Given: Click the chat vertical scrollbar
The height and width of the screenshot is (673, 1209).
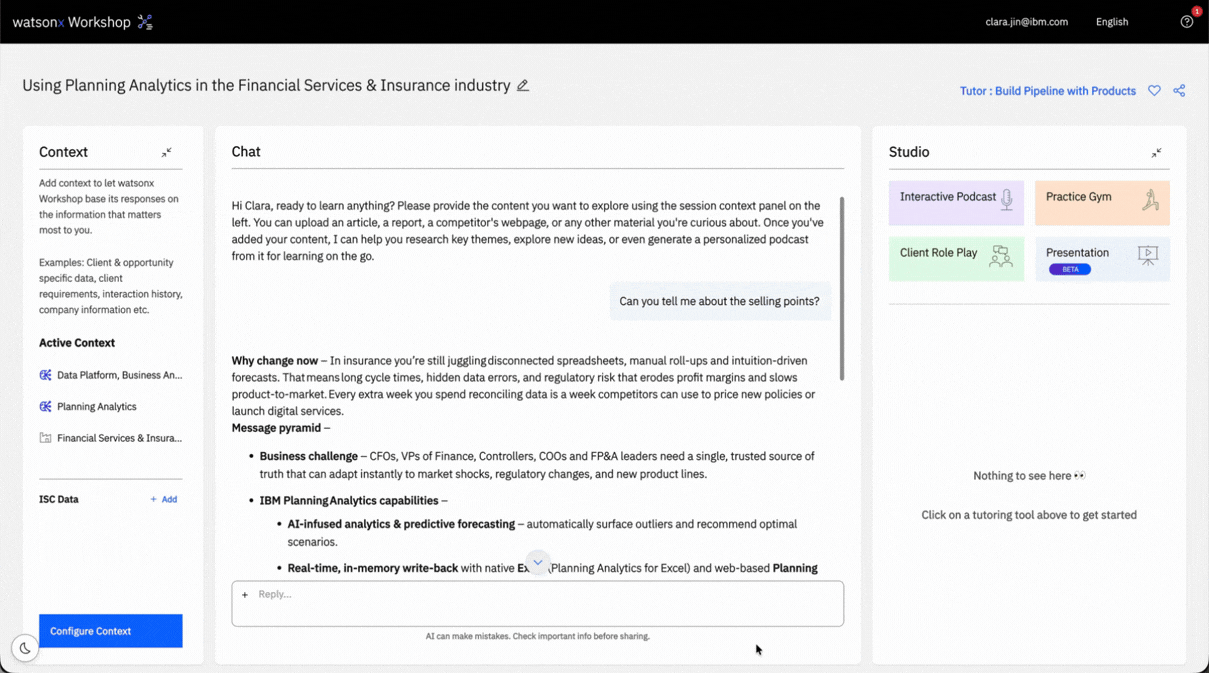Looking at the screenshot, I should coord(842,288).
